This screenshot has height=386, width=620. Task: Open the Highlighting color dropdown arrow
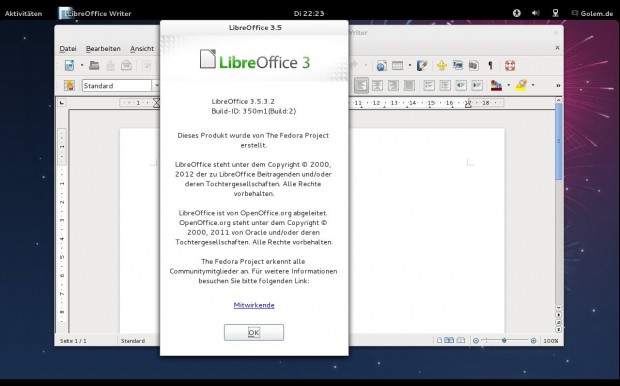[533, 85]
